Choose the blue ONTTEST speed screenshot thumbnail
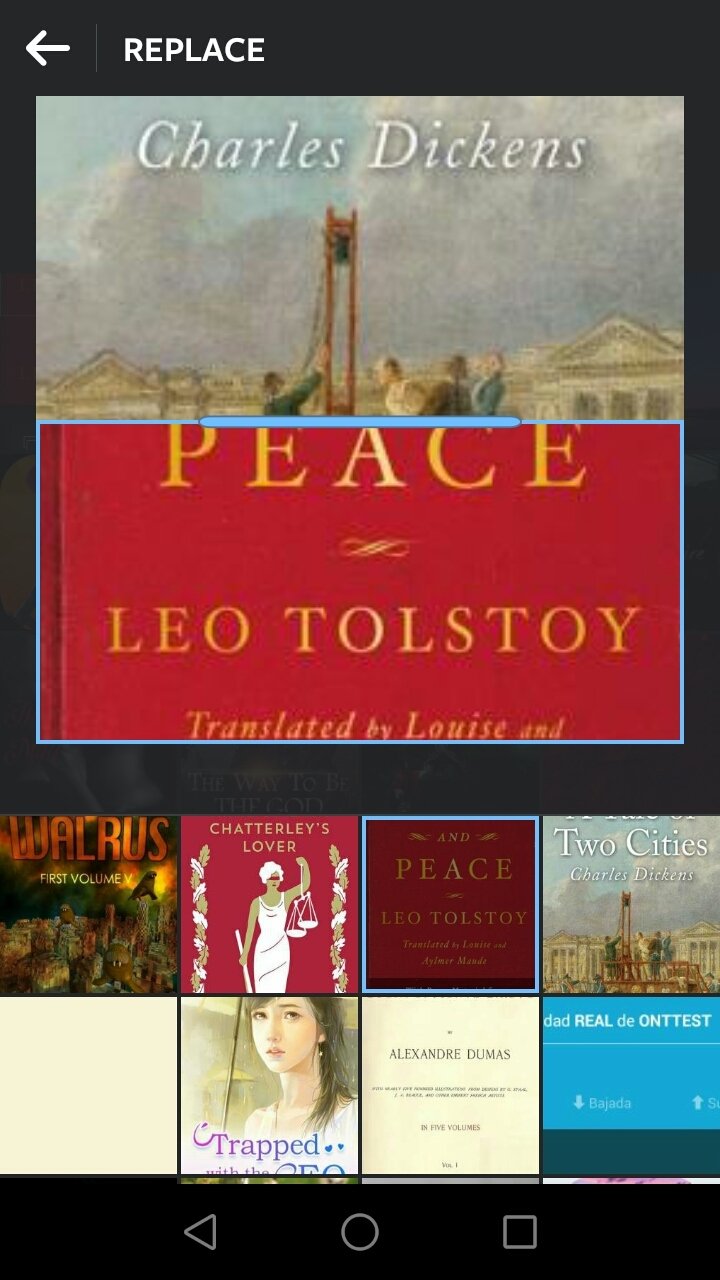 [x=631, y=1085]
